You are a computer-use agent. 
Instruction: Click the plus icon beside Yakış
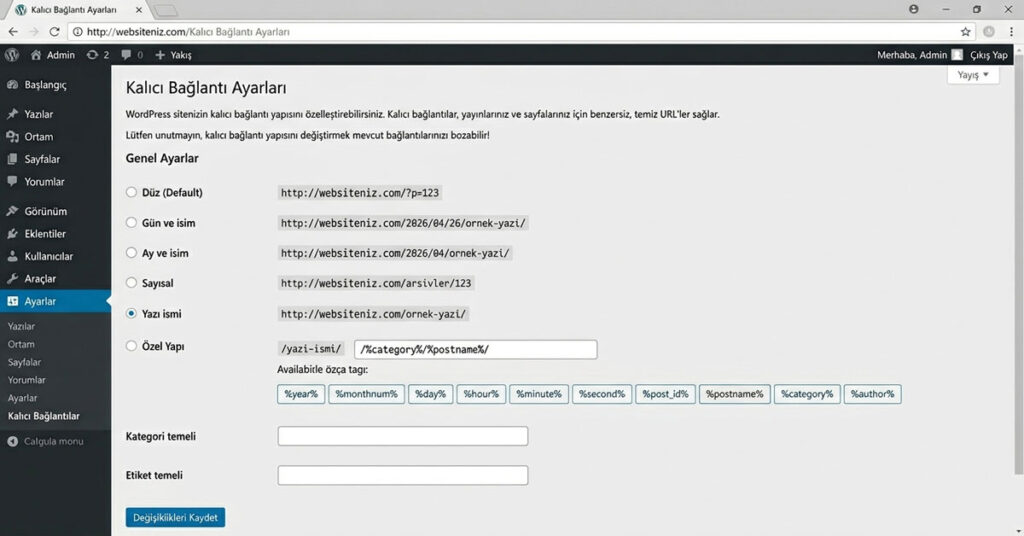[160, 55]
